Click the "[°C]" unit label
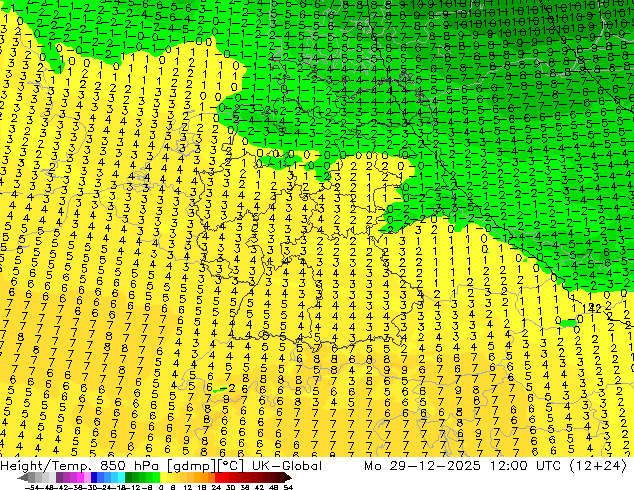 230,466
